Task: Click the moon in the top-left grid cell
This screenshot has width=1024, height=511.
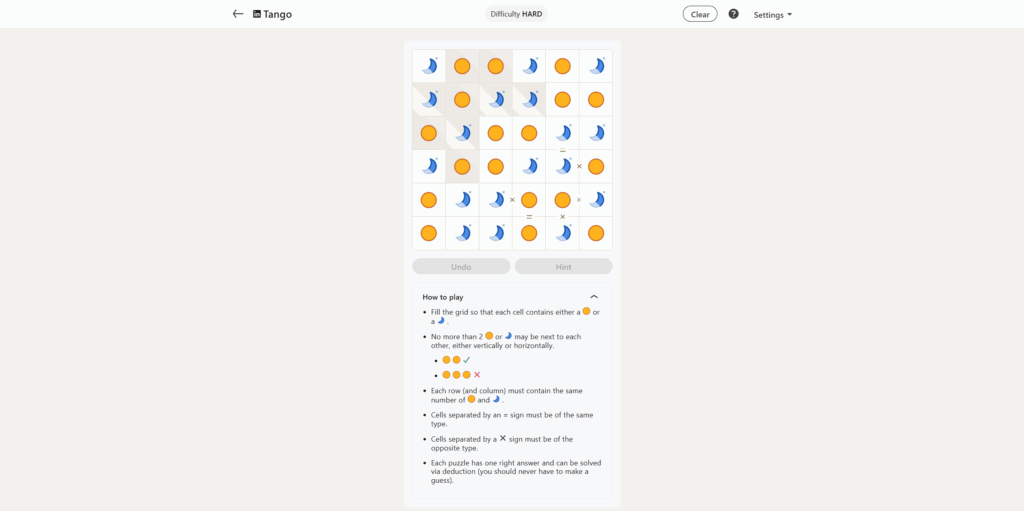Action: coord(429,66)
